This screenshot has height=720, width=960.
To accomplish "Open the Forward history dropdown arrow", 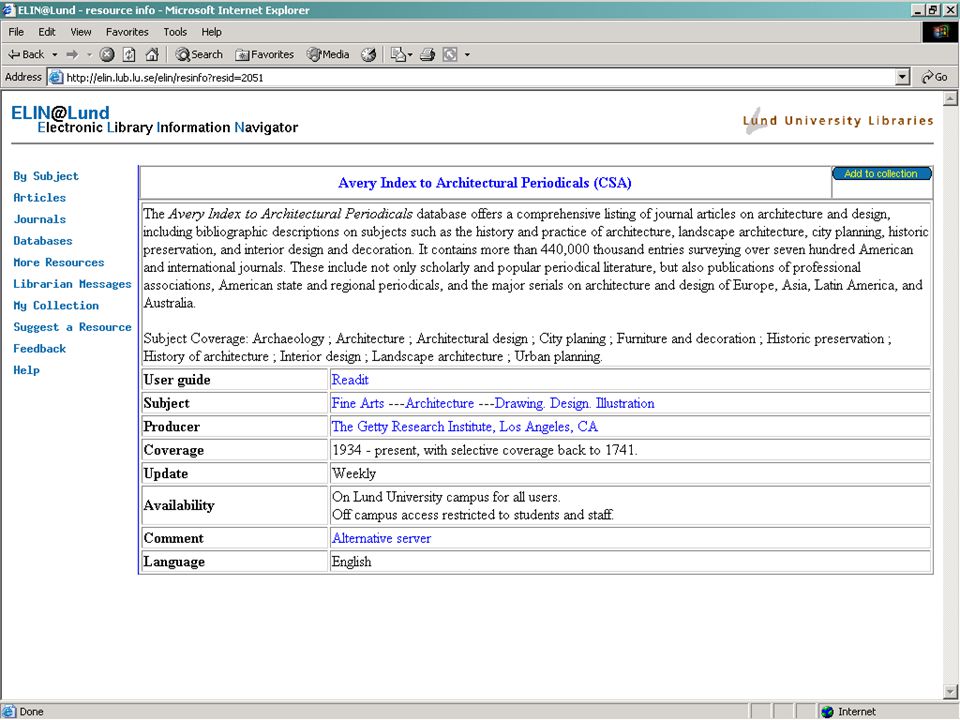I will [x=89, y=54].
